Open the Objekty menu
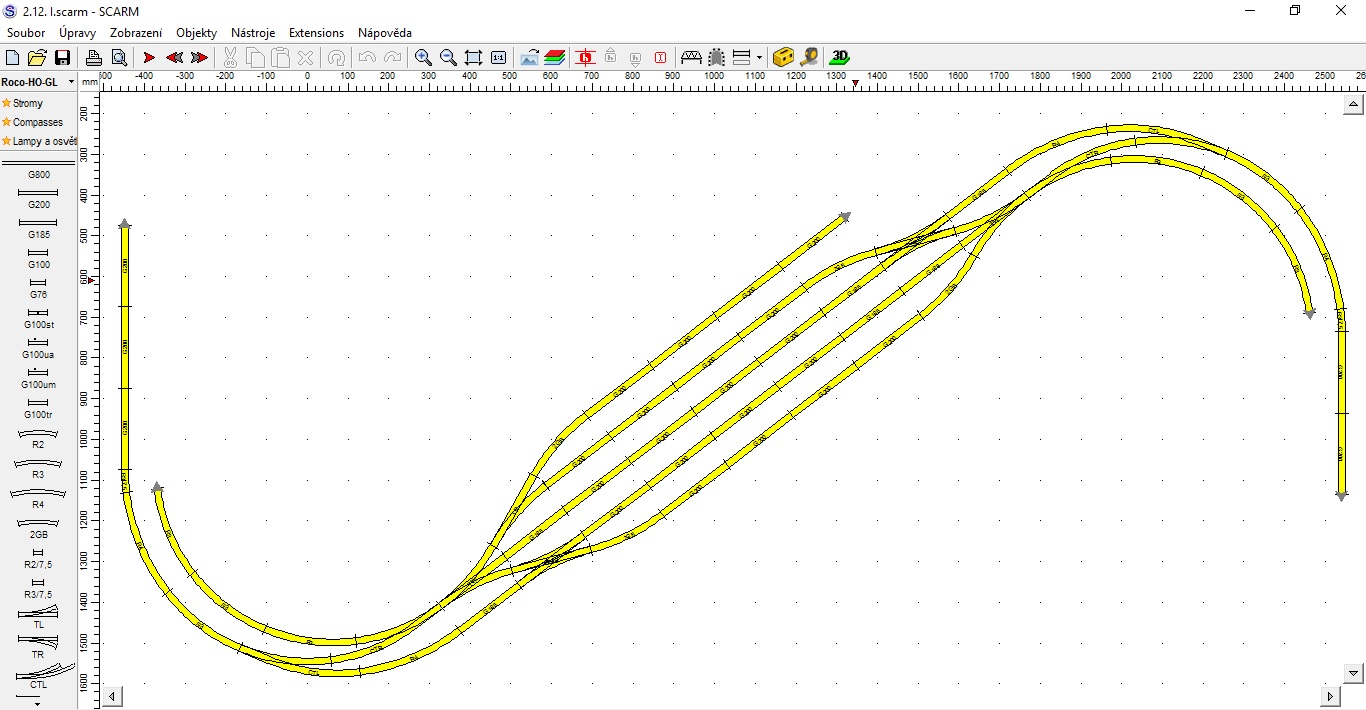Viewport: 1366px width, 710px height. click(x=196, y=33)
